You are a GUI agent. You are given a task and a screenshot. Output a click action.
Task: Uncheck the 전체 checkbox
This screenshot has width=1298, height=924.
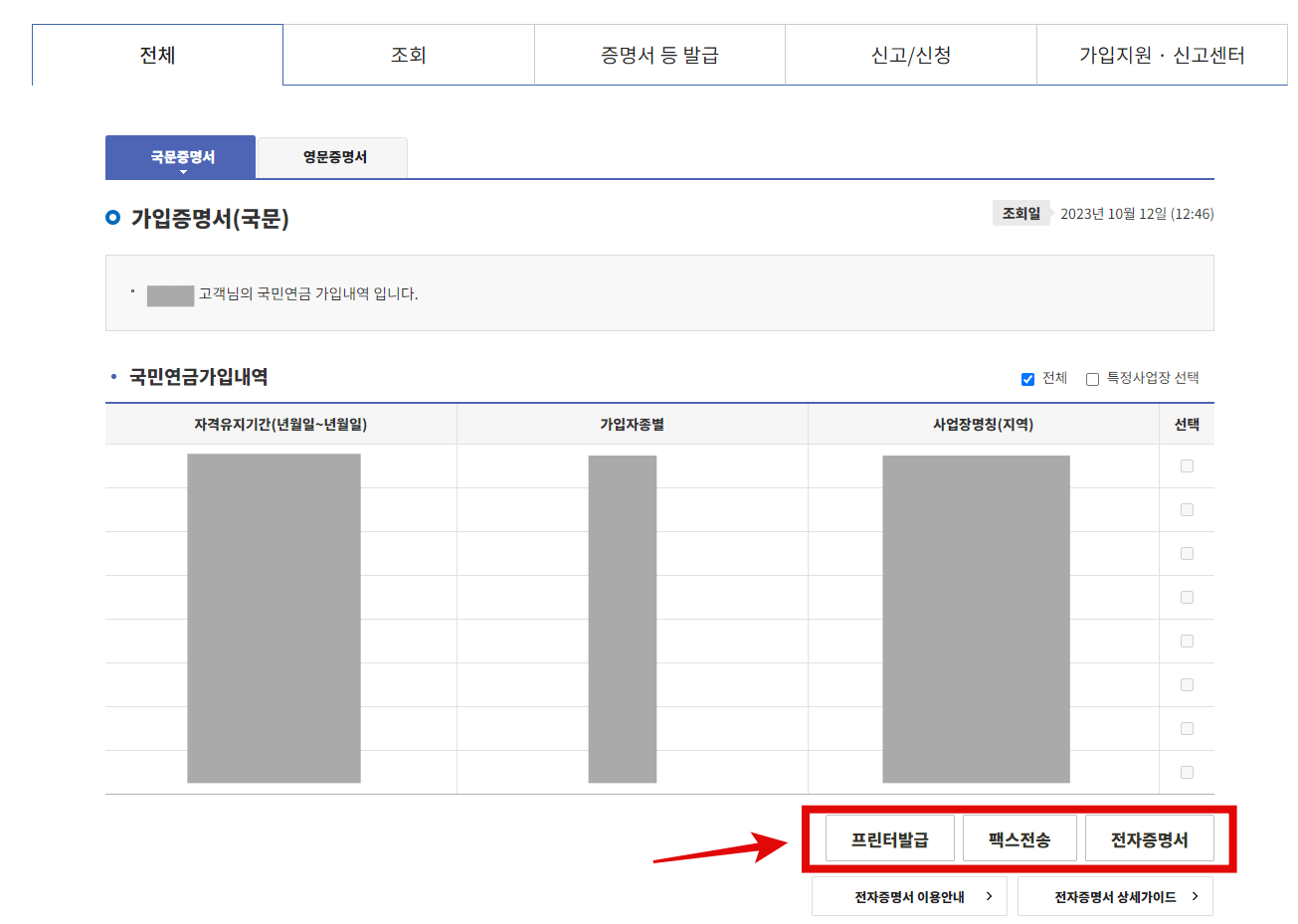[1027, 378]
